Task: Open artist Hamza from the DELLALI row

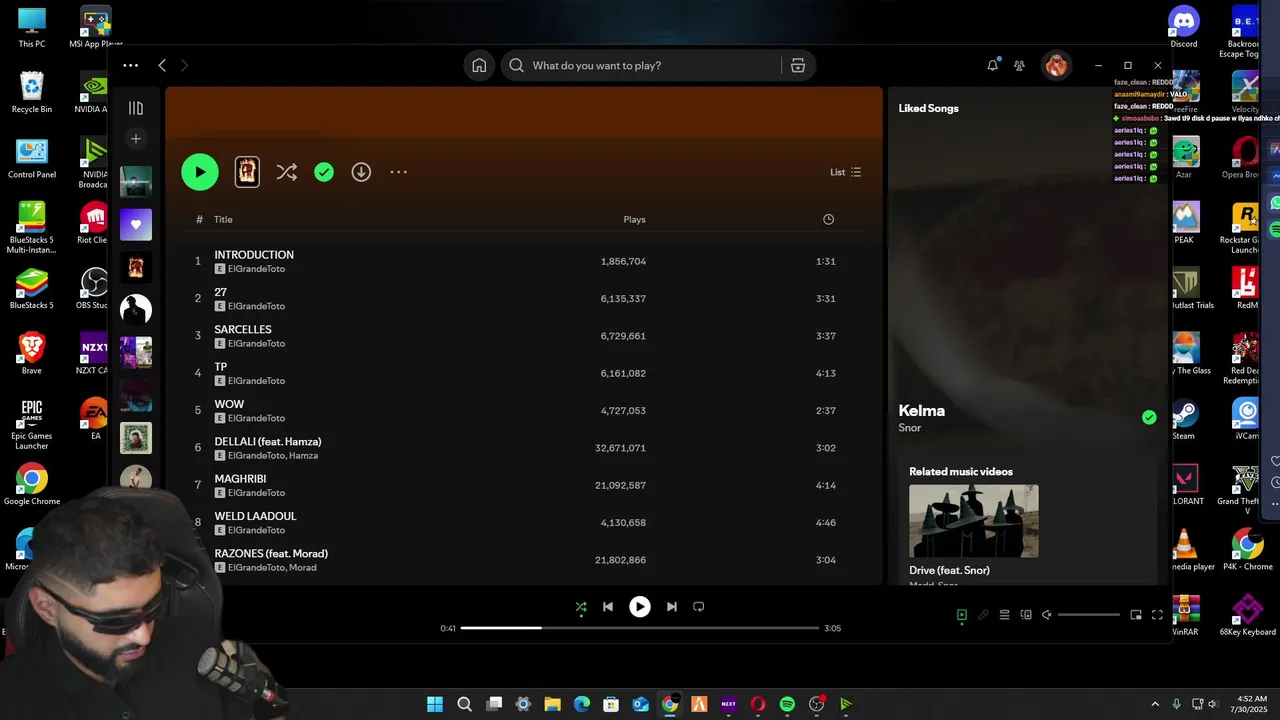Action: tap(304, 456)
